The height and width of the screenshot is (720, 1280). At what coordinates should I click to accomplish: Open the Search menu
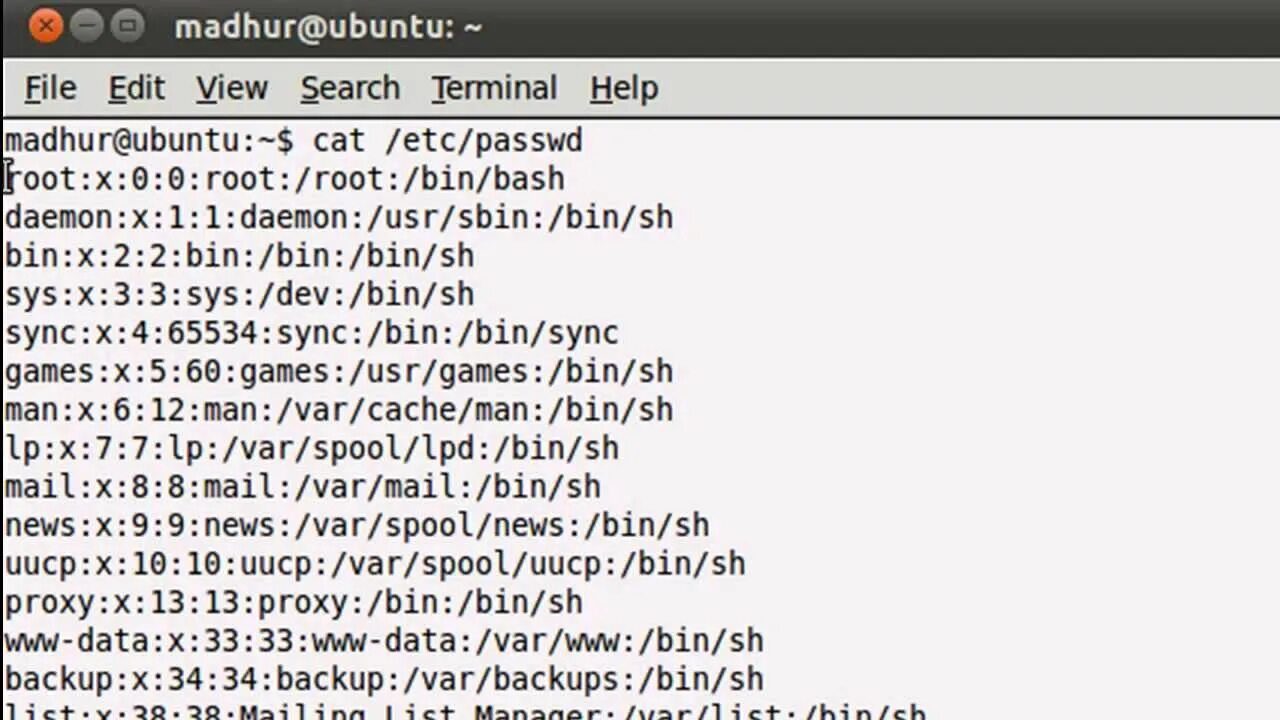[x=350, y=88]
